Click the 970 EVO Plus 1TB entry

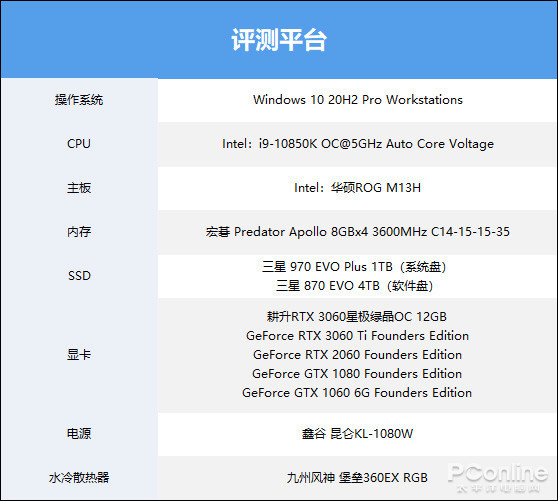pyautogui.click(x=354, y=267)
